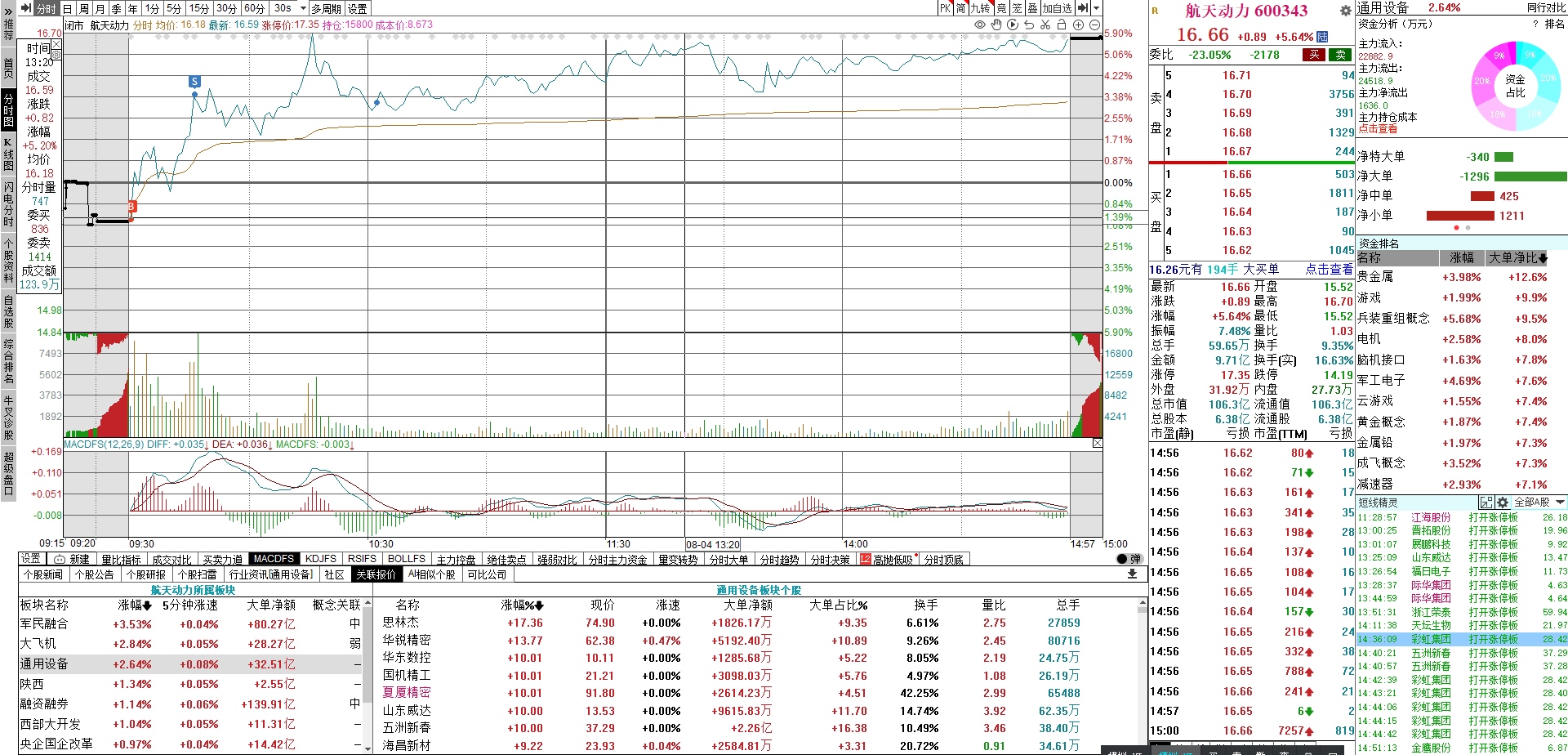
Task: Click the eye visibility icon above the chart
Action: 980,25
